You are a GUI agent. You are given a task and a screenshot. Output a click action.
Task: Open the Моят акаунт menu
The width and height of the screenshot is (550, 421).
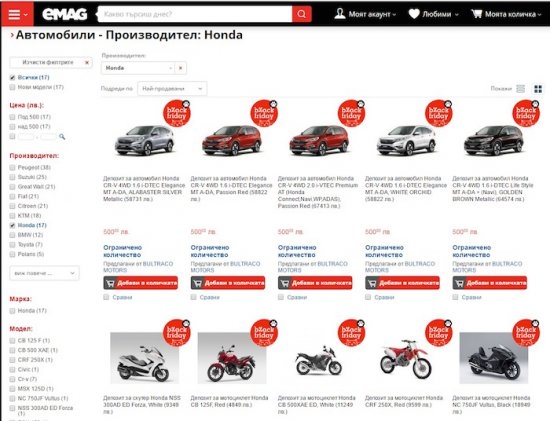365,14
